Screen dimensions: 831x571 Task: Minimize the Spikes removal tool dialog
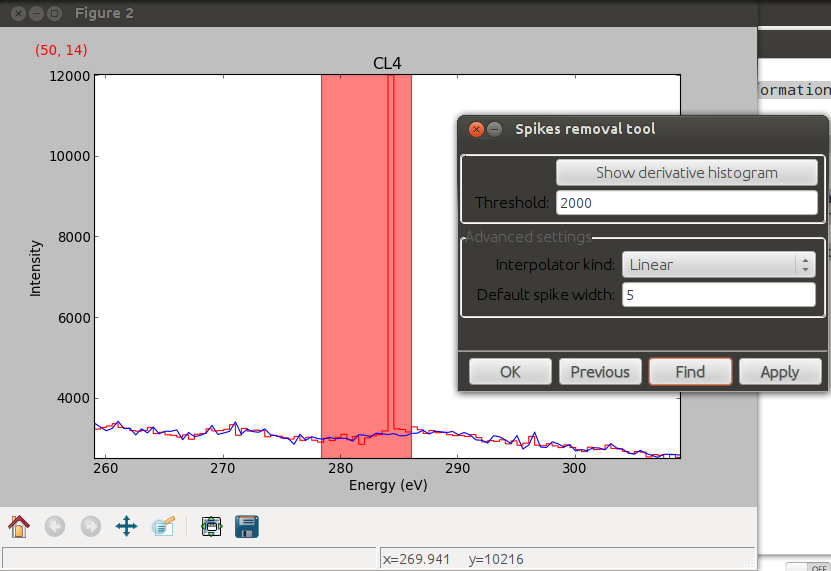click(495, 129)
